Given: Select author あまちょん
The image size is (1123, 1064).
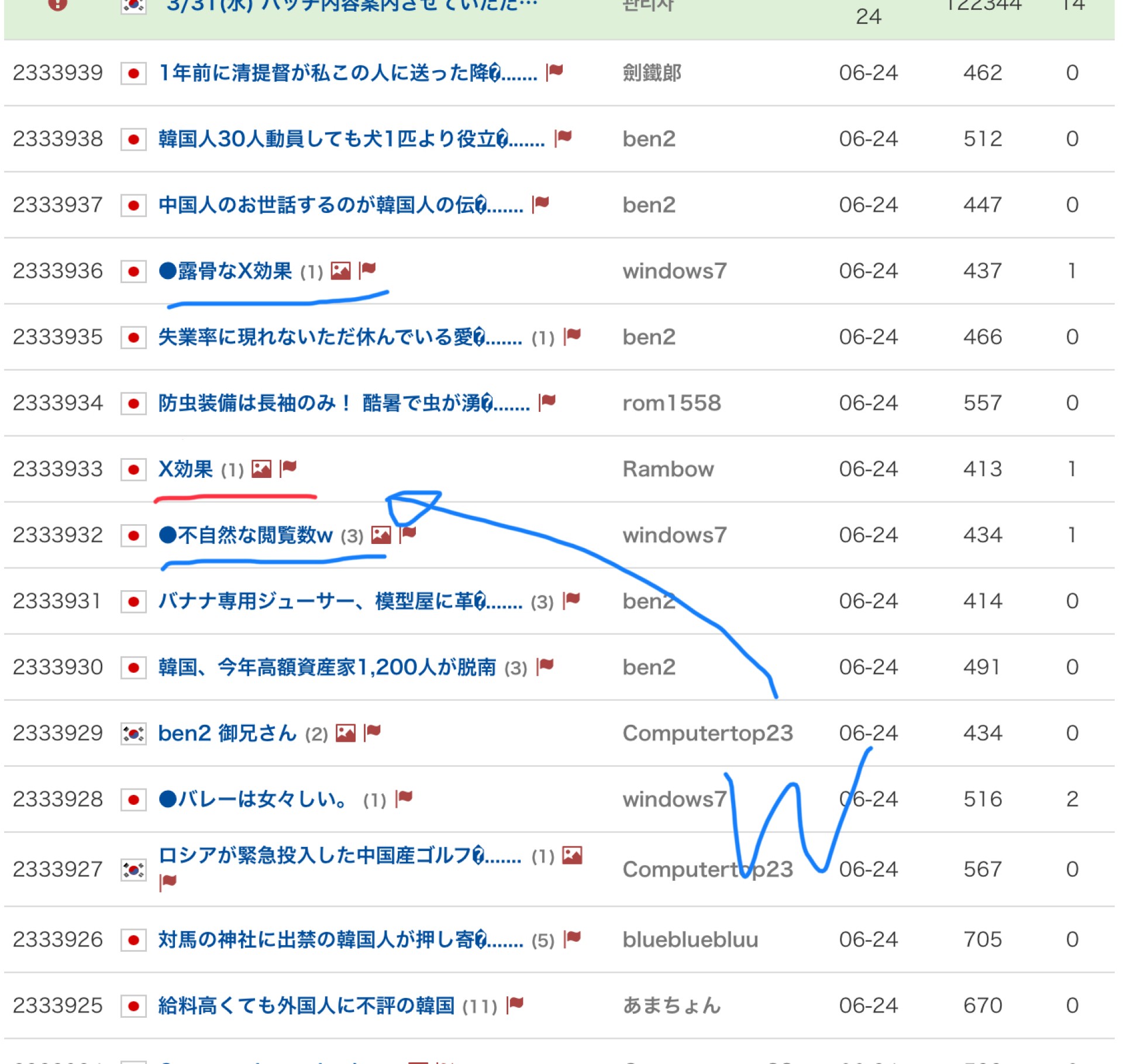Looking at the screenshot, I should [x=672, y=1007].
